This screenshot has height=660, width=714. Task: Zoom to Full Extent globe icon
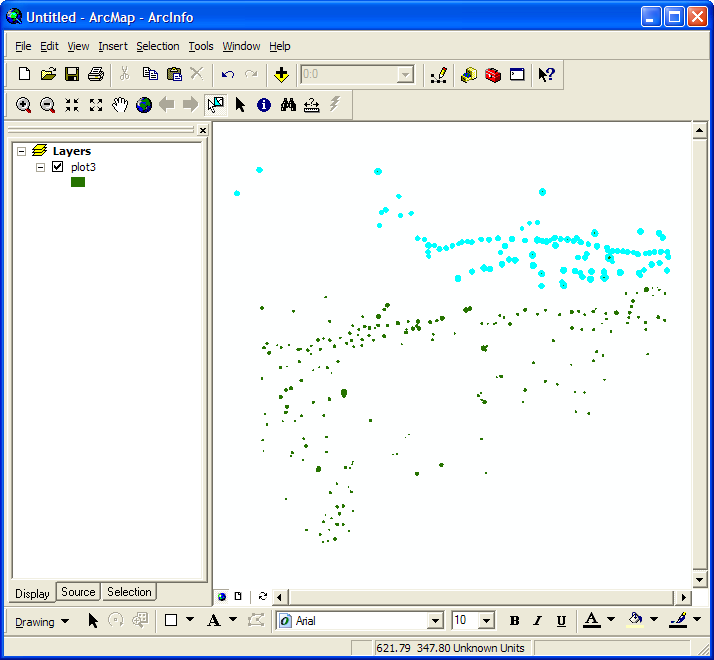pos(144,105)
